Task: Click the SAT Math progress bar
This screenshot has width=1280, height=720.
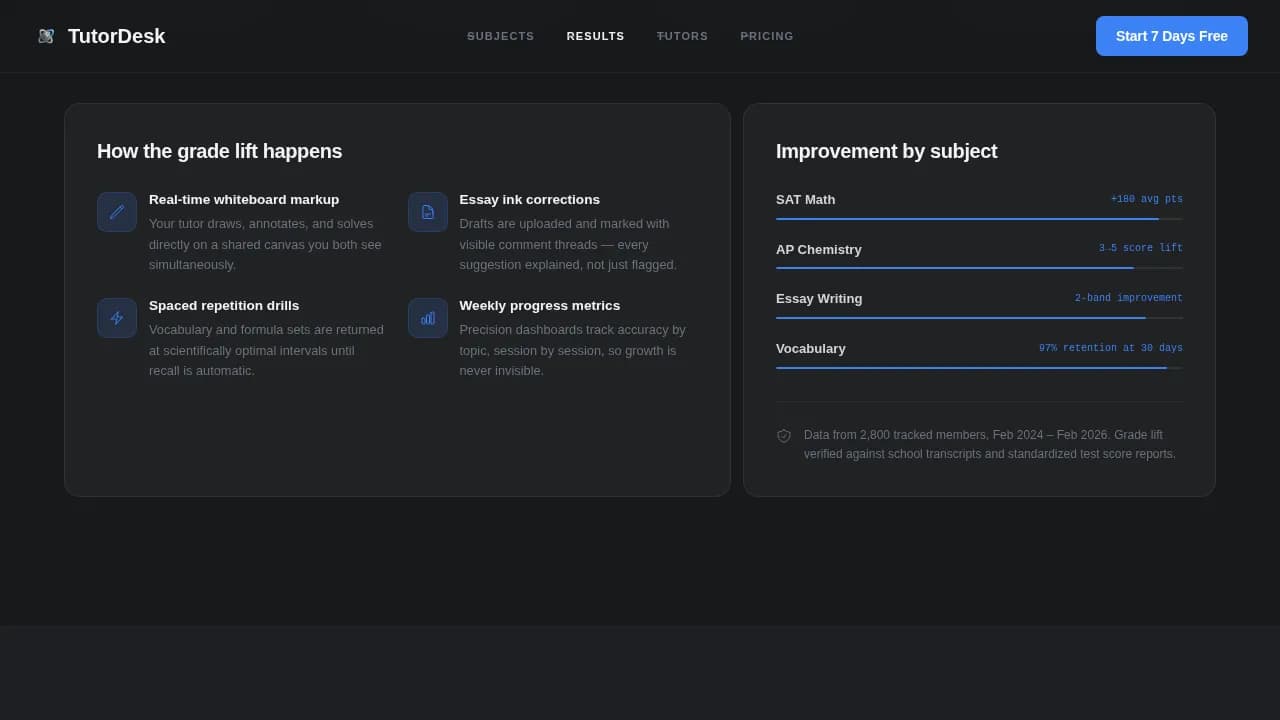Action: click(x=979, y=218)
